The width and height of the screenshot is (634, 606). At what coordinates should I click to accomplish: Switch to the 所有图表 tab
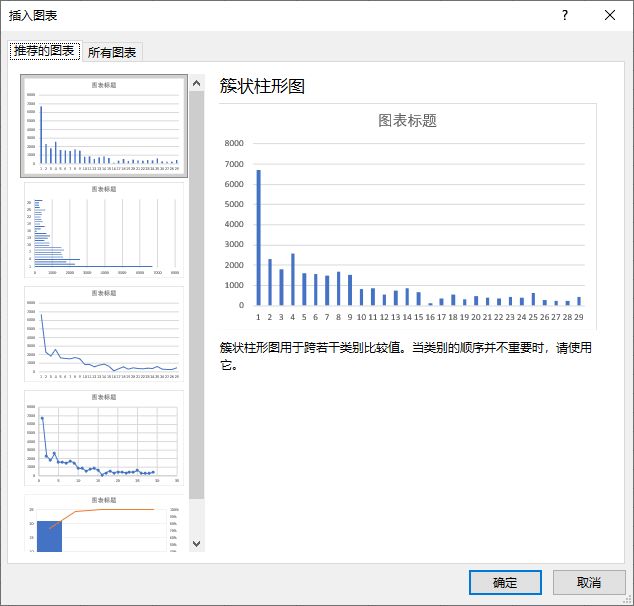click(113, 52)
